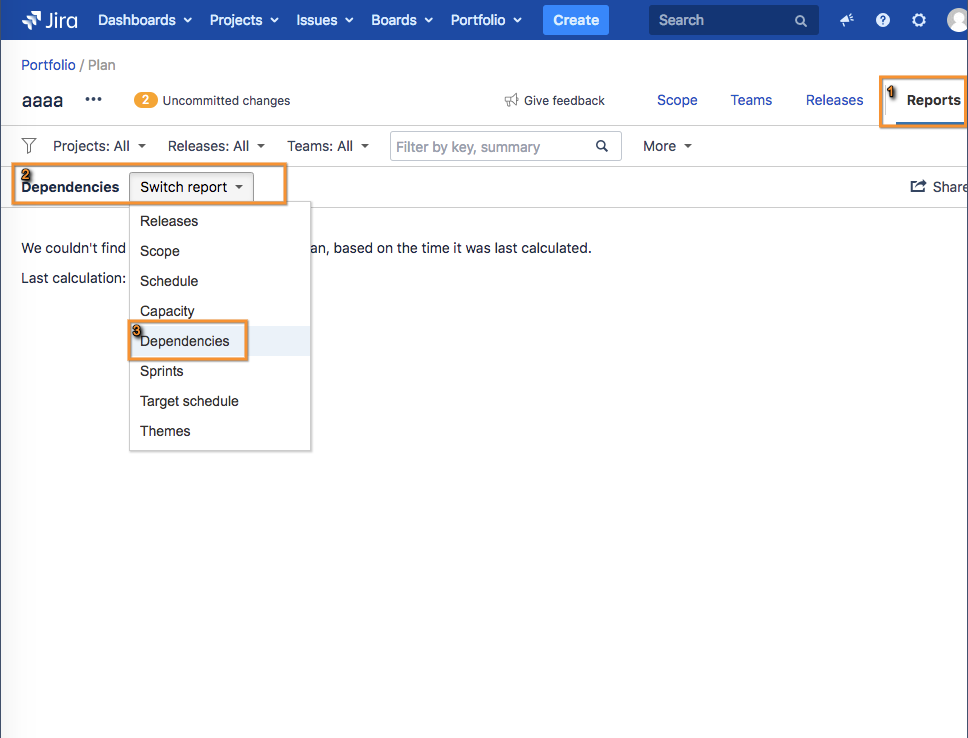Click the Share export icon
The height and width of the screenshot is (738, 968).
(918, 186)
